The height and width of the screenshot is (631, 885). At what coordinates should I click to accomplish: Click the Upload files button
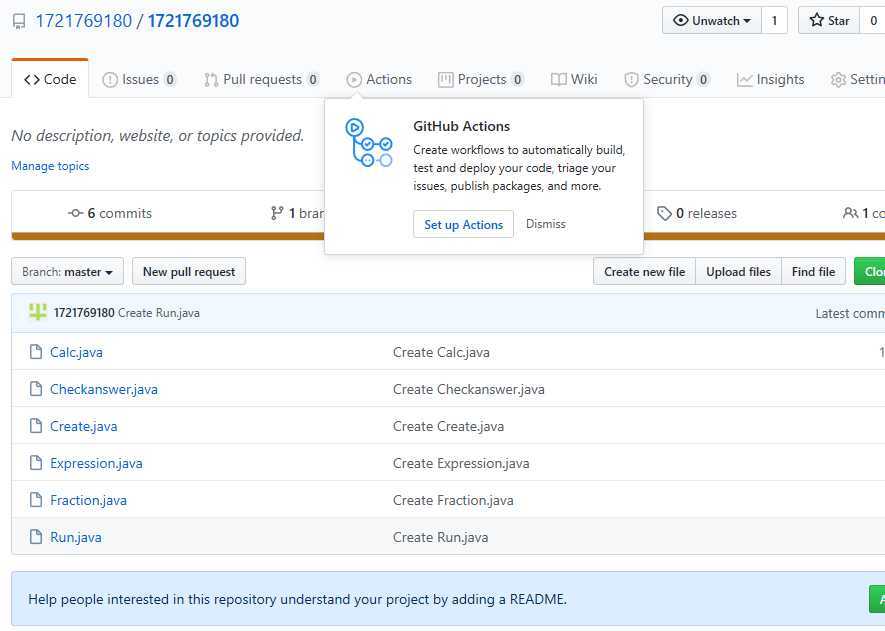pos(738,271)
